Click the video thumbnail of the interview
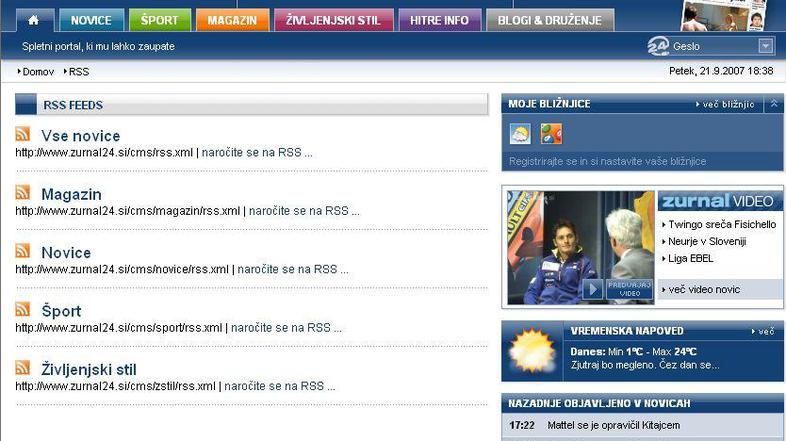786x441 pixels. tap(580, 248)
